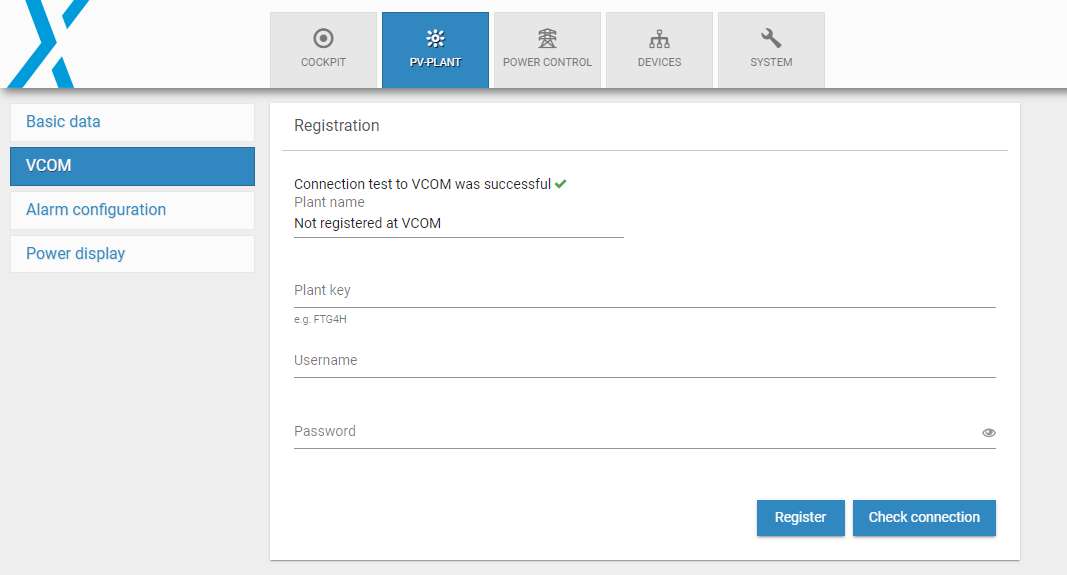Screen dimensions: 1067x575
Task: Click the Devices network tree icon
Action: pos(659,39)
